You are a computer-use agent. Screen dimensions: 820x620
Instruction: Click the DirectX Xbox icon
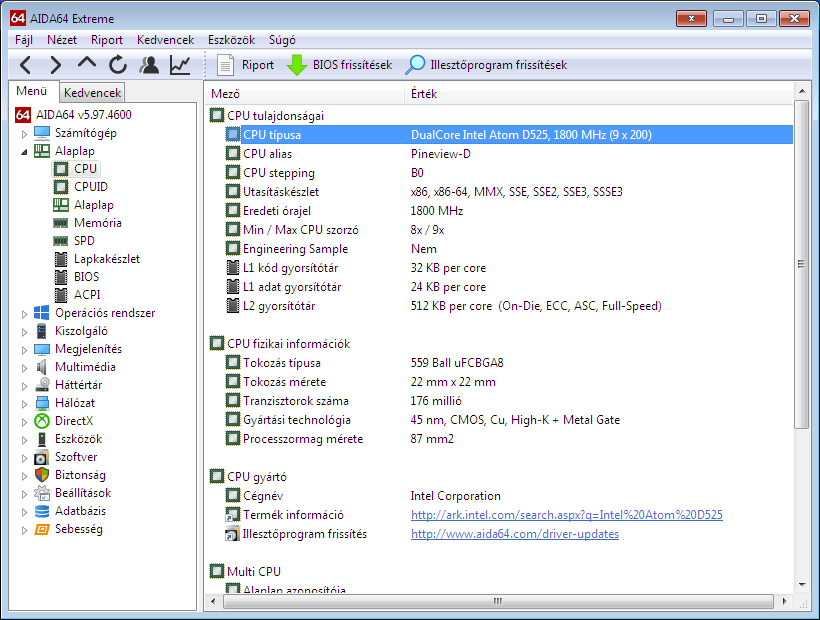[42, 421]
